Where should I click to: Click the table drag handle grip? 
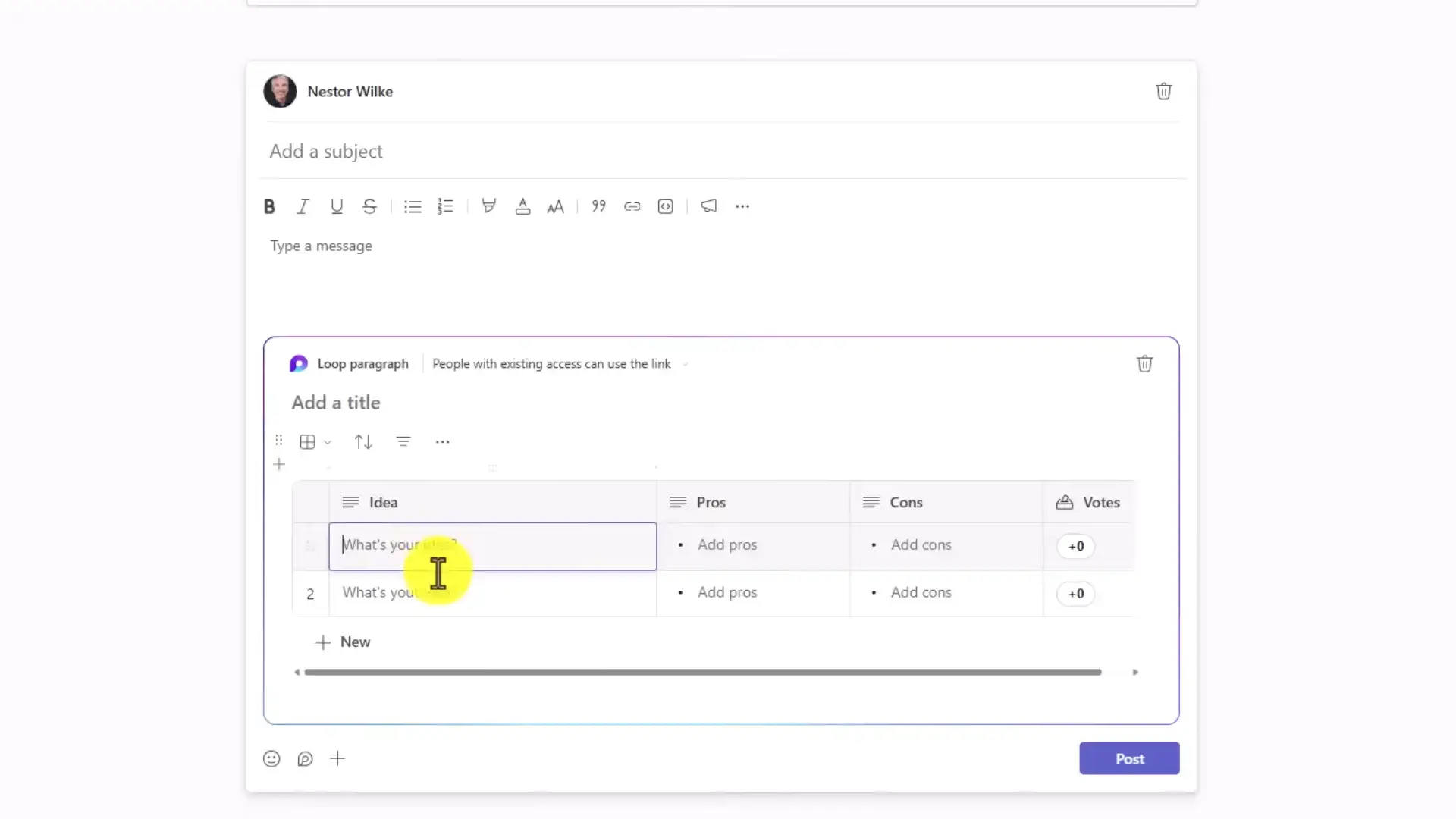point(279,441)
